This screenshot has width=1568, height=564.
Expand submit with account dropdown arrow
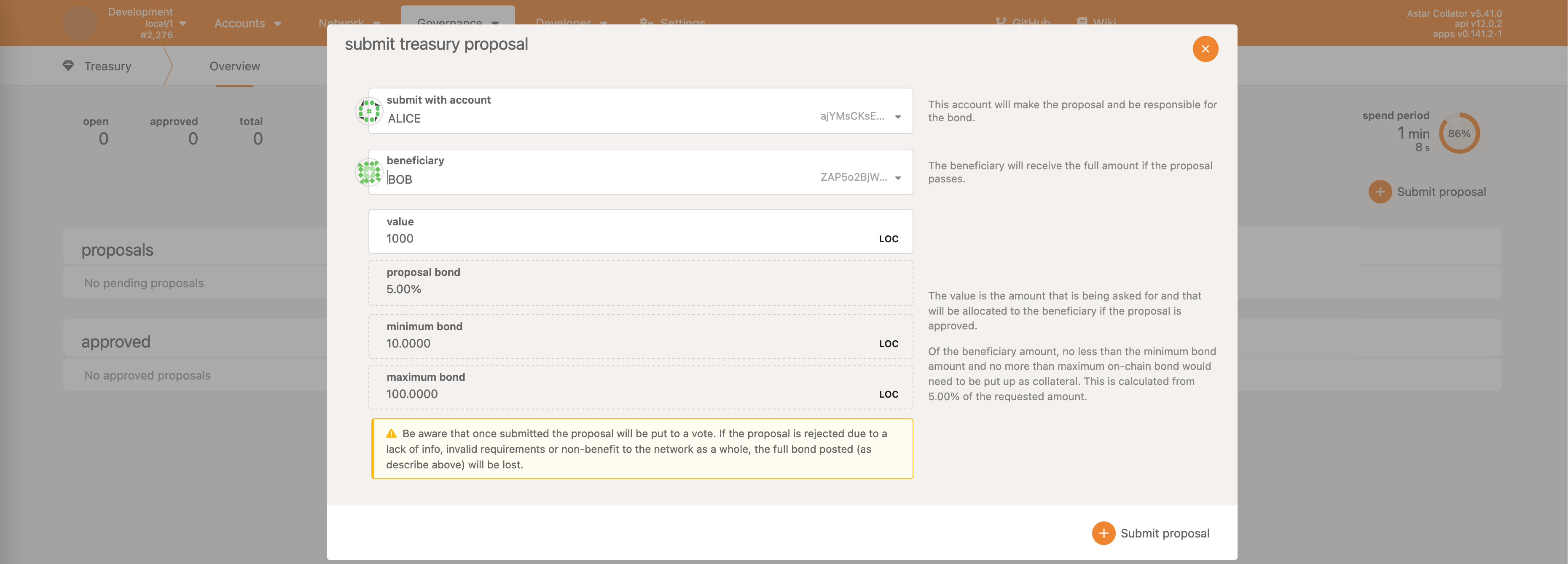point(898,117)
